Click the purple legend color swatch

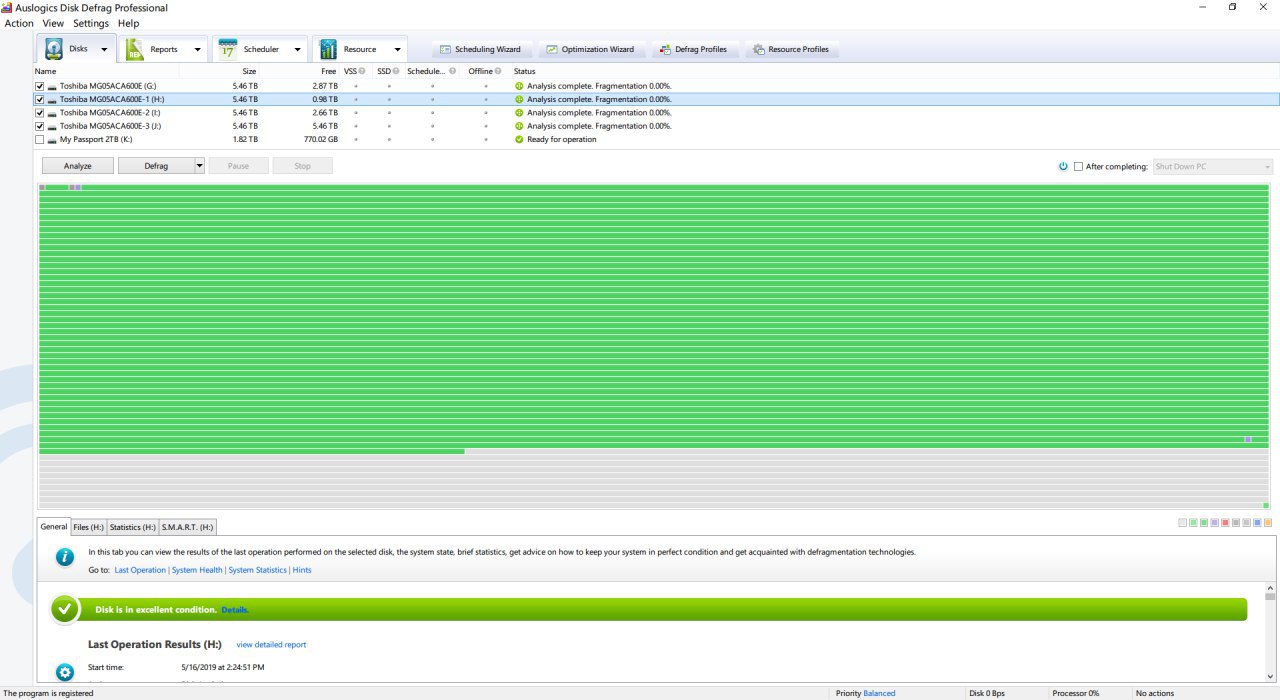click(x=1215, y=523)
